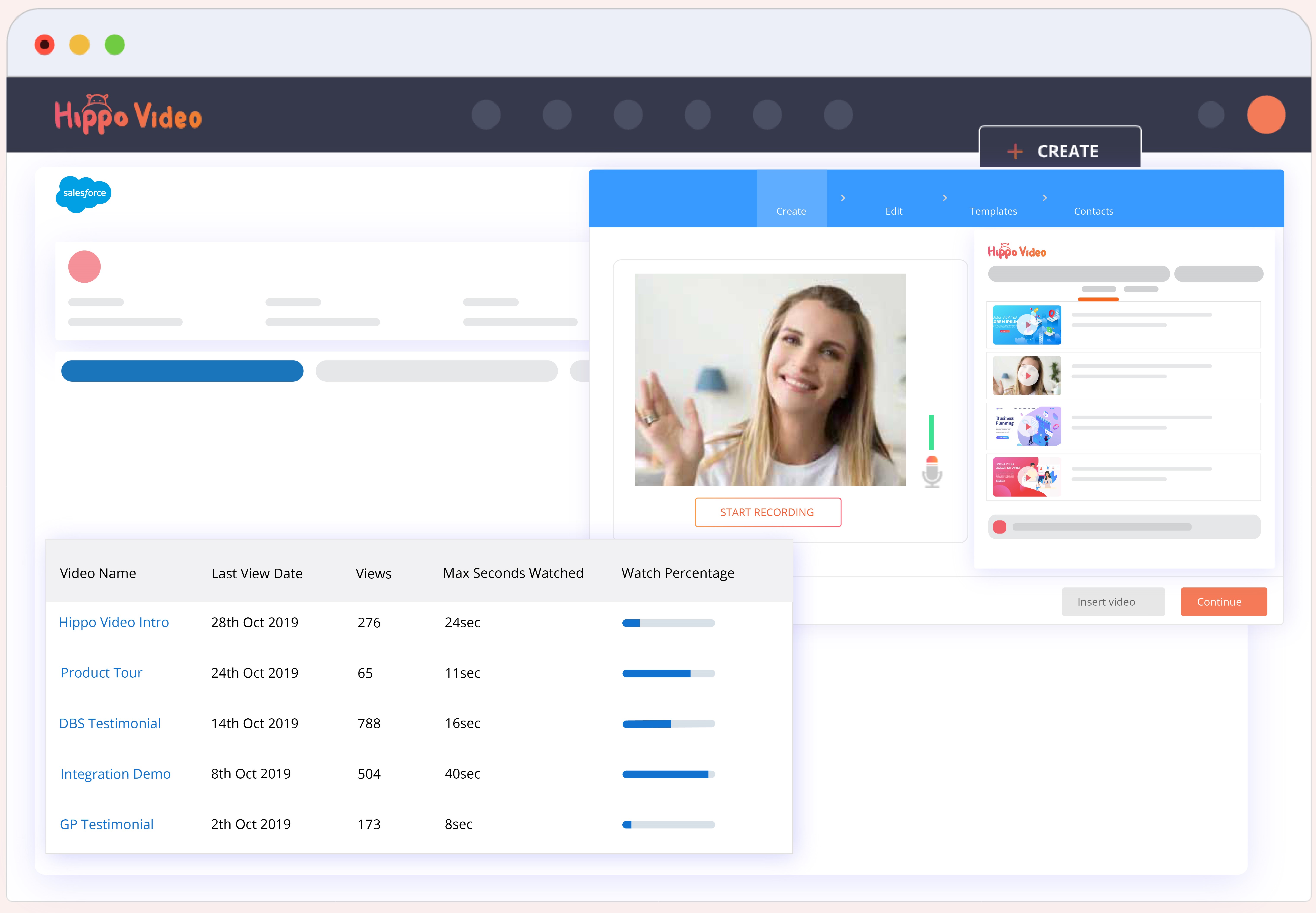Switch to the Edit step tab
This screenshot has height=913, width=1316.
893,211
